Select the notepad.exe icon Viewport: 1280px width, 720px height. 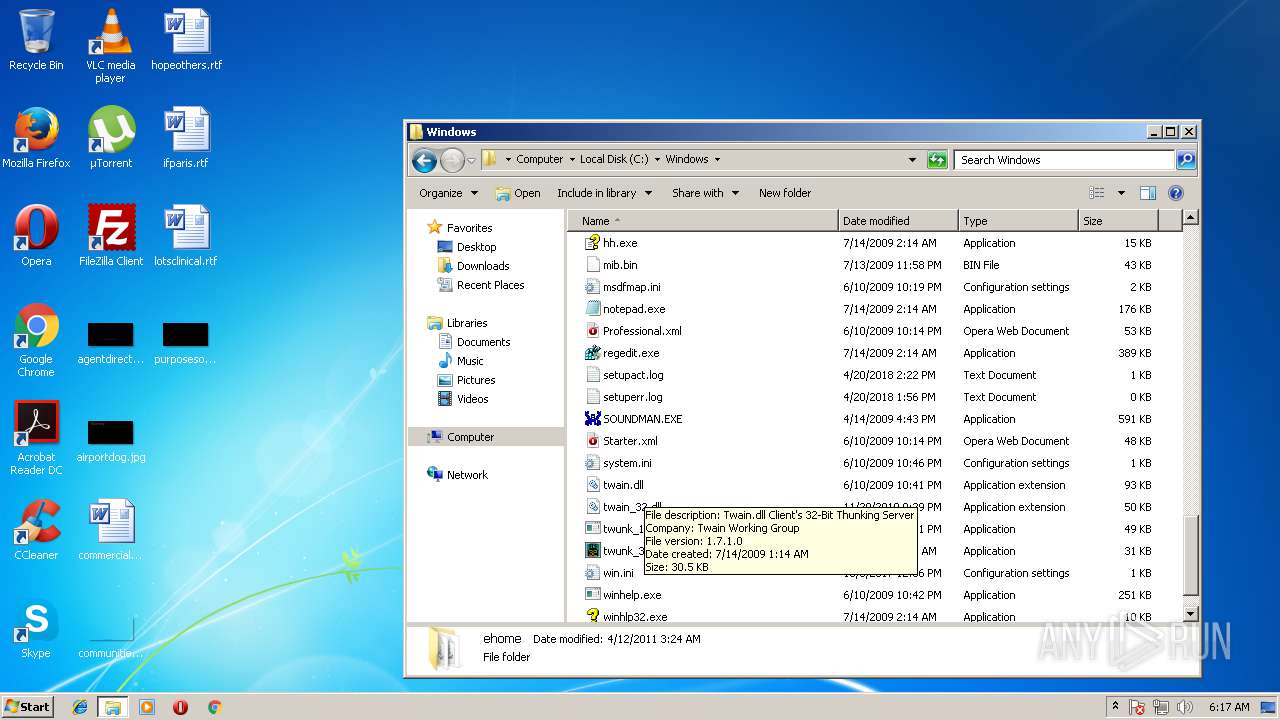coord(592,309)
